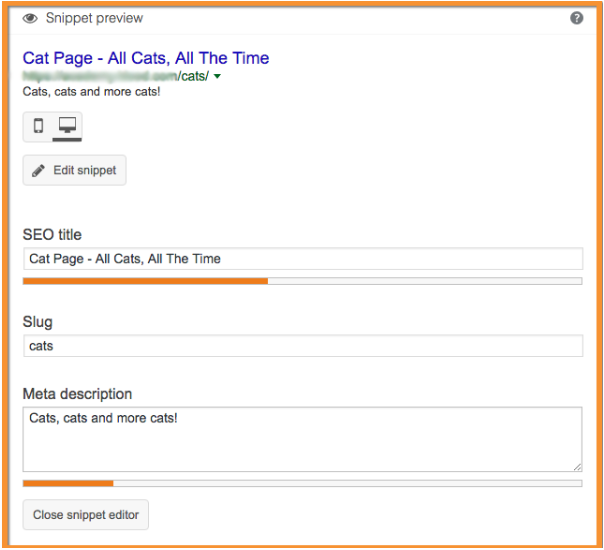Click the /cats/ URL in the snippet preview
The height and width of the screenshot is (550, 604).
pyautogui.click(x=190, y=76)
